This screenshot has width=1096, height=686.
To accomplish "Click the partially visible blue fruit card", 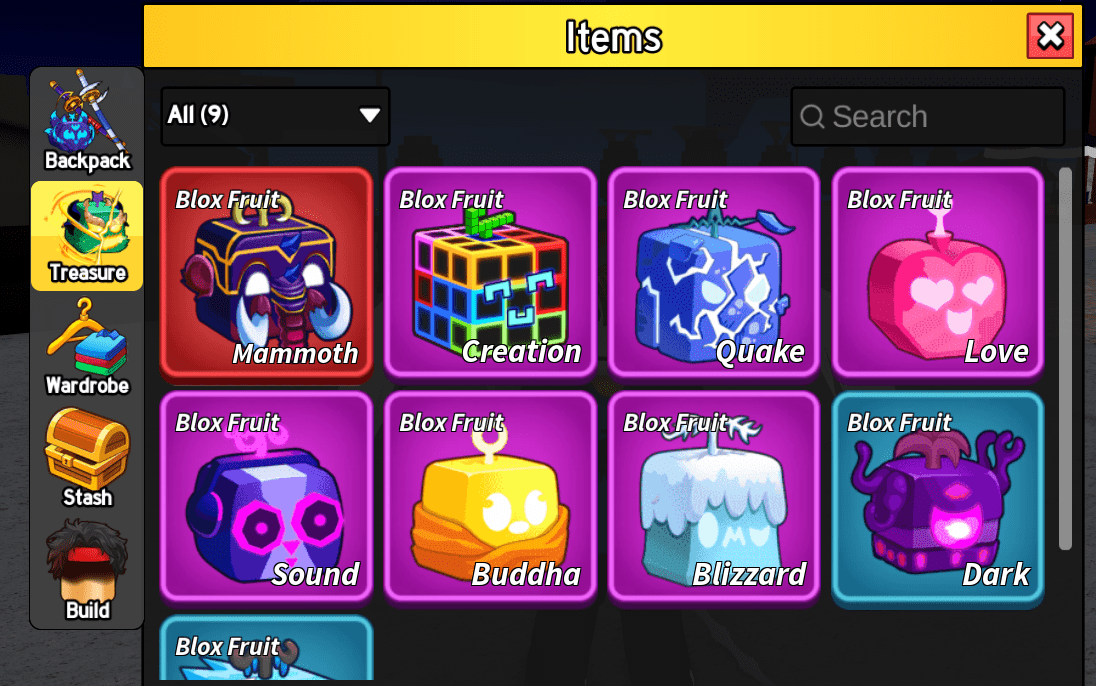I will tap(266, 648).
